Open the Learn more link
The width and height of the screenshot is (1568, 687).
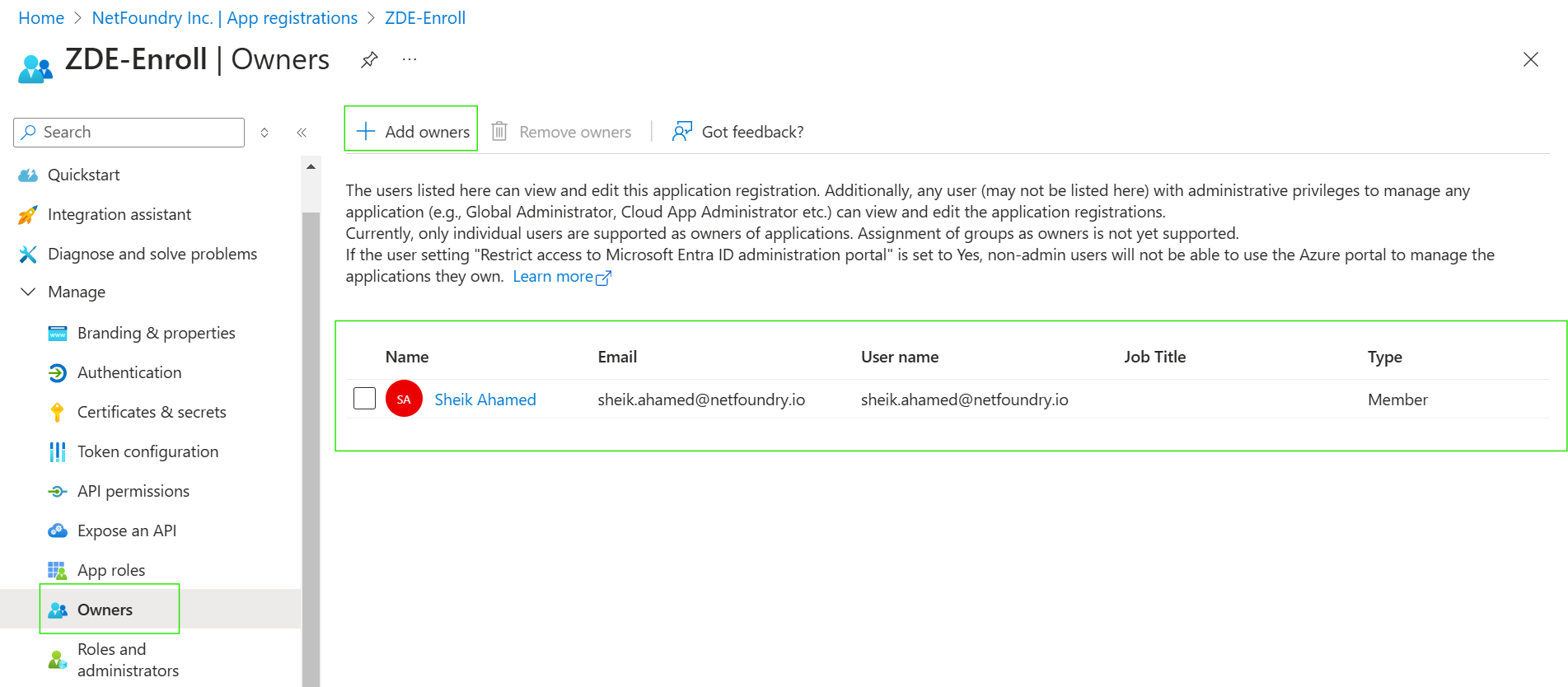[553, 277]
